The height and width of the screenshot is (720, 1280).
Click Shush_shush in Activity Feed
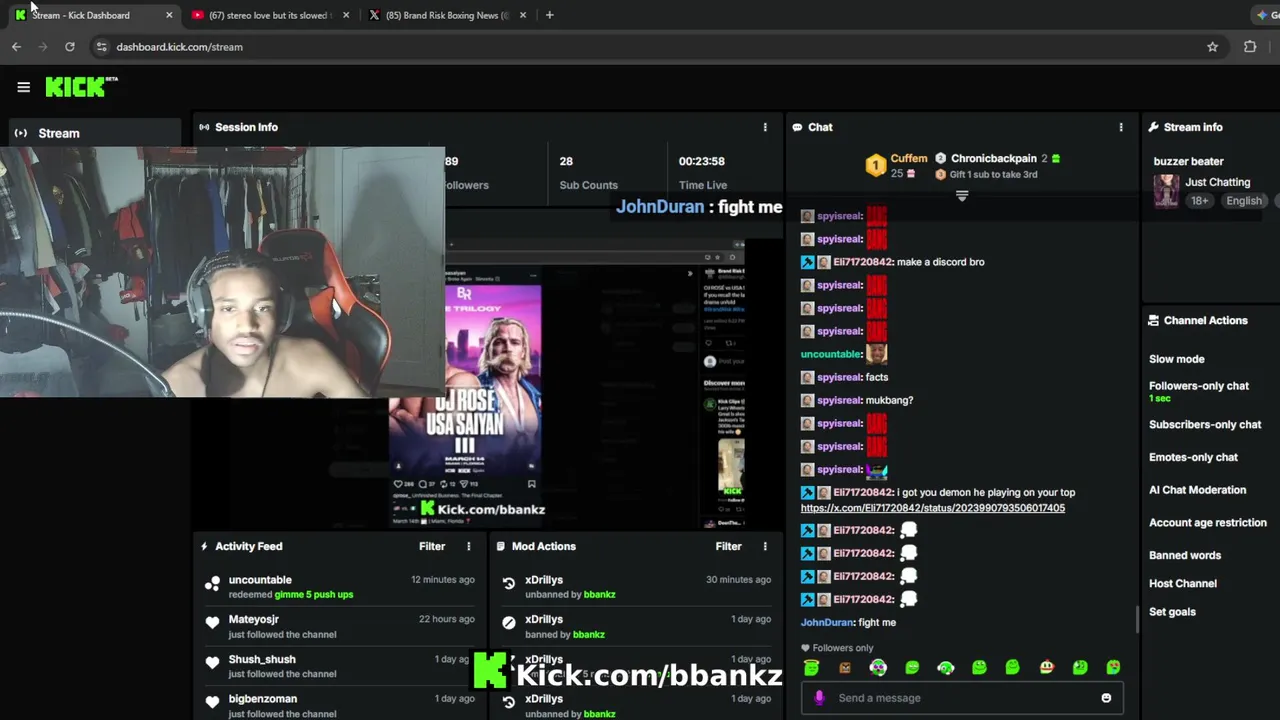pos(262,659)
